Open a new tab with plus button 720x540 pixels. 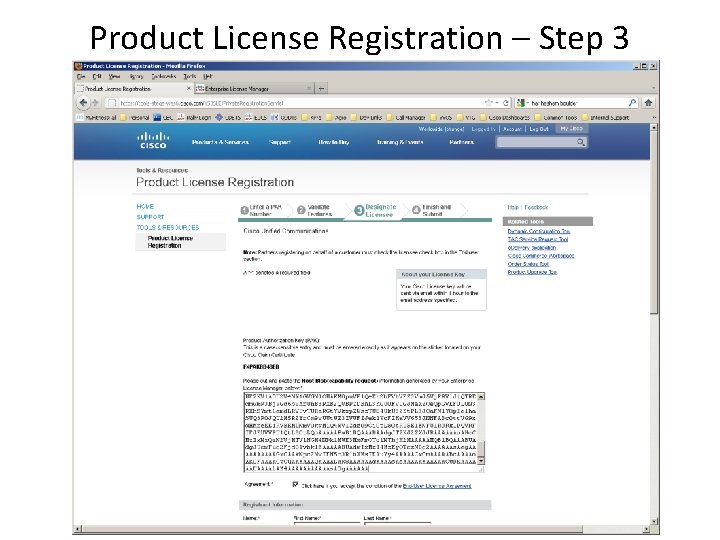coord(321,88)
